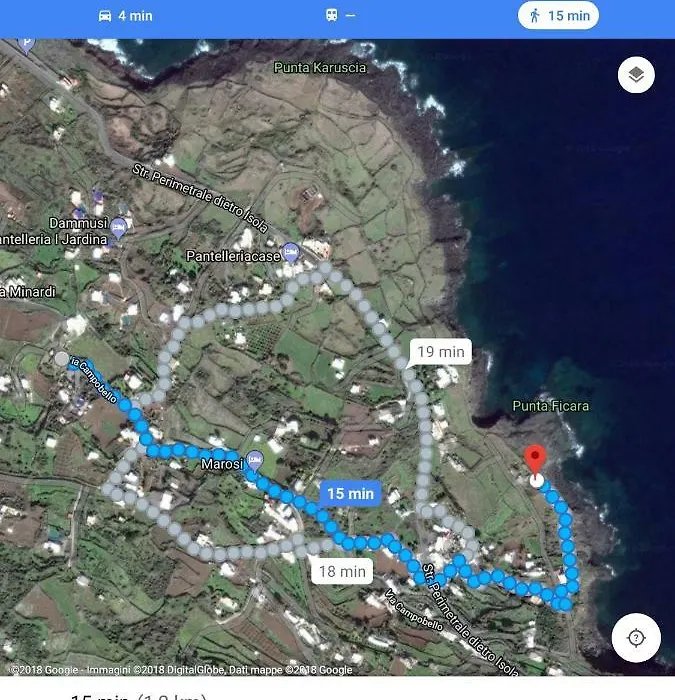Tap the my location compass button
The width and height of the screenshot is (675, 700).
tap(636, 638)
